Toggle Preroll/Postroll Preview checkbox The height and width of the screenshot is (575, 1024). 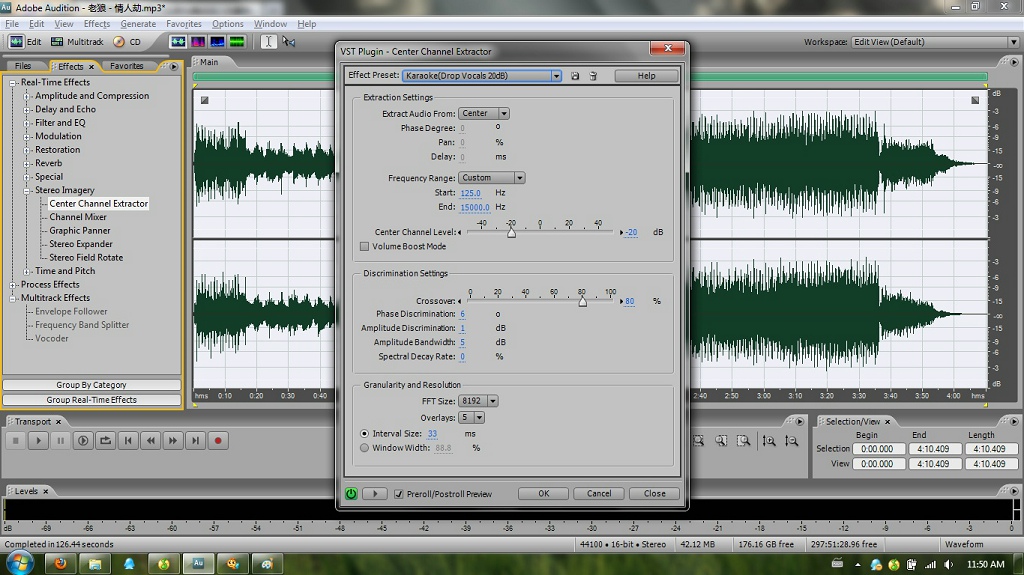[x=399, y=494]
